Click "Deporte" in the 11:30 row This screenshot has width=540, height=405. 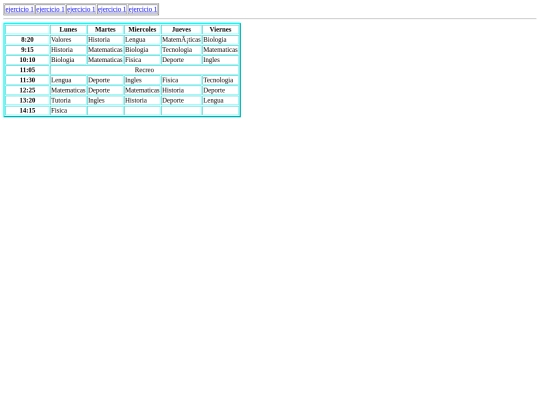(105, 80)
